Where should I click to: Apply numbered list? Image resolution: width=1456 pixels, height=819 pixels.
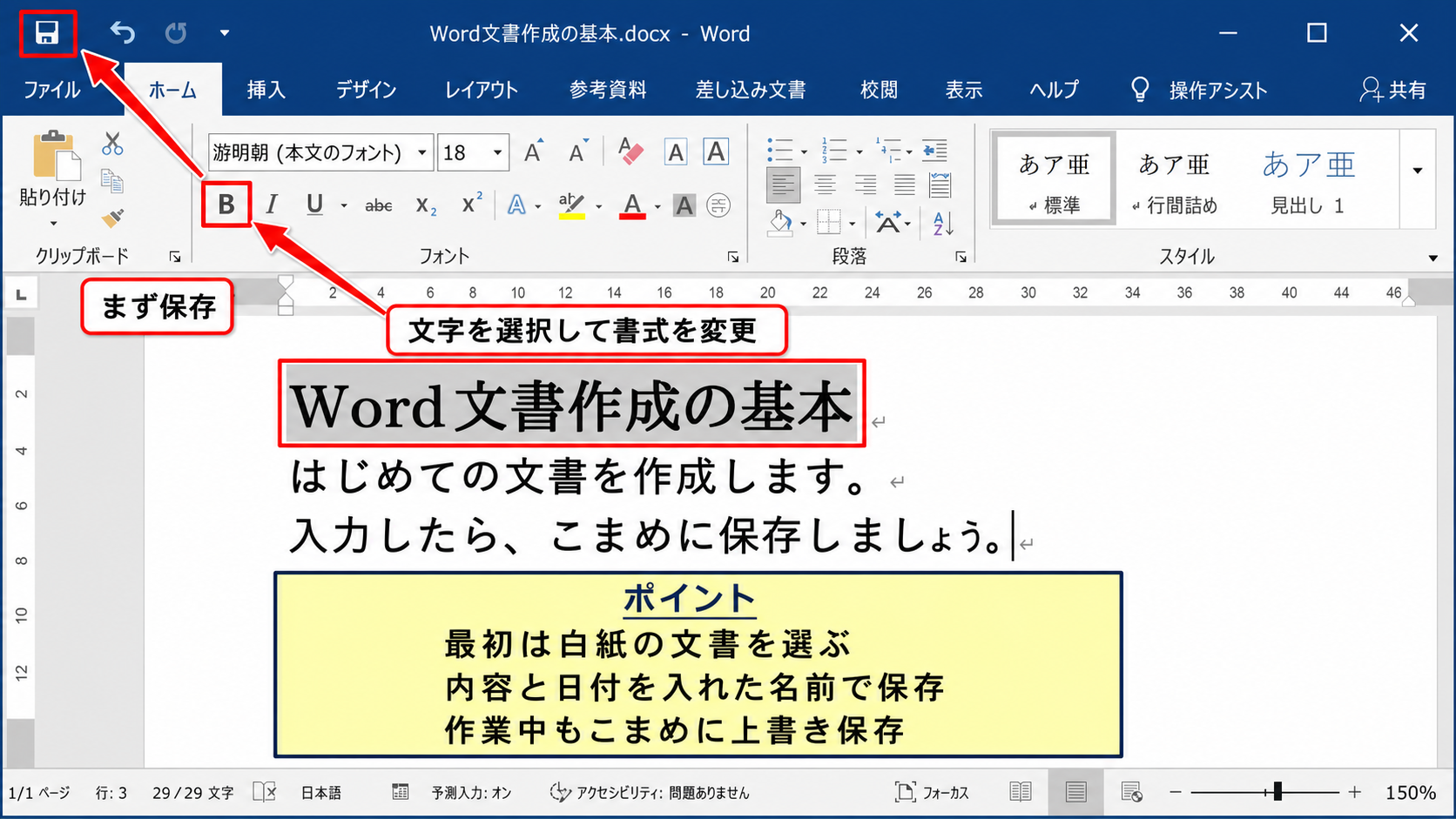pyautogui.click(x=834, y=151)
